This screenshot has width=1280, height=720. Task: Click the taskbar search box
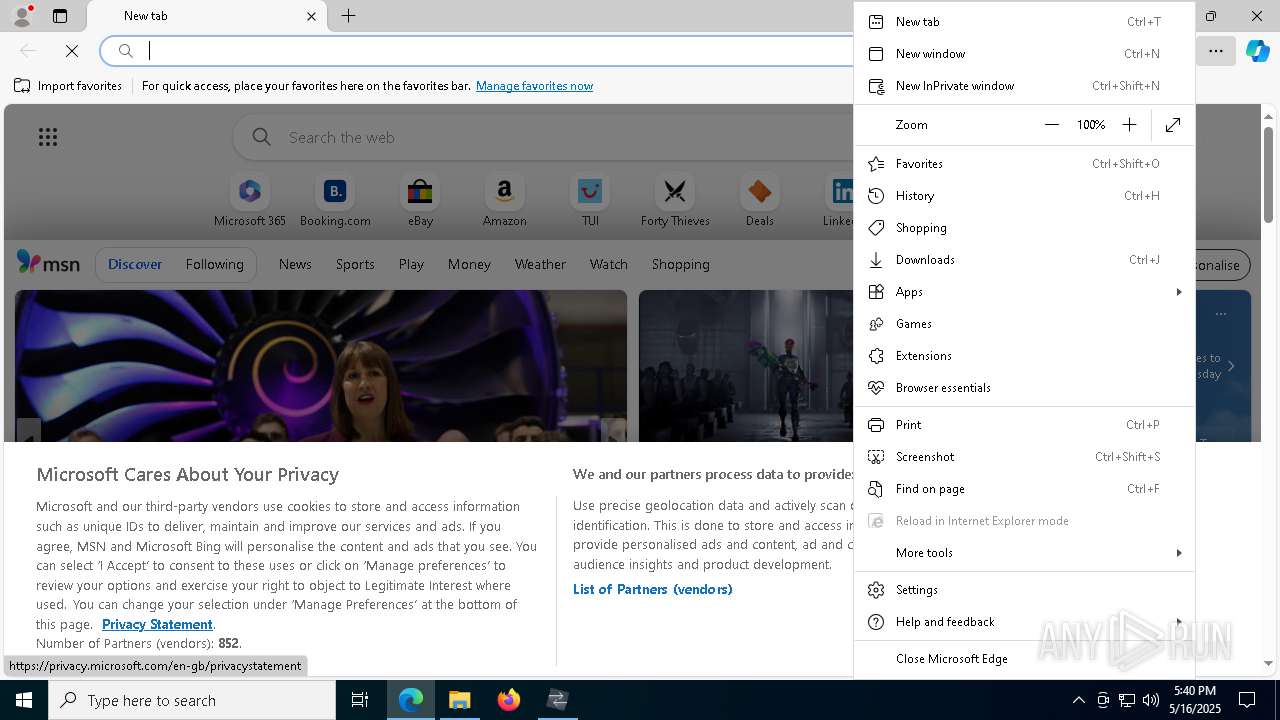coord(192,700)
